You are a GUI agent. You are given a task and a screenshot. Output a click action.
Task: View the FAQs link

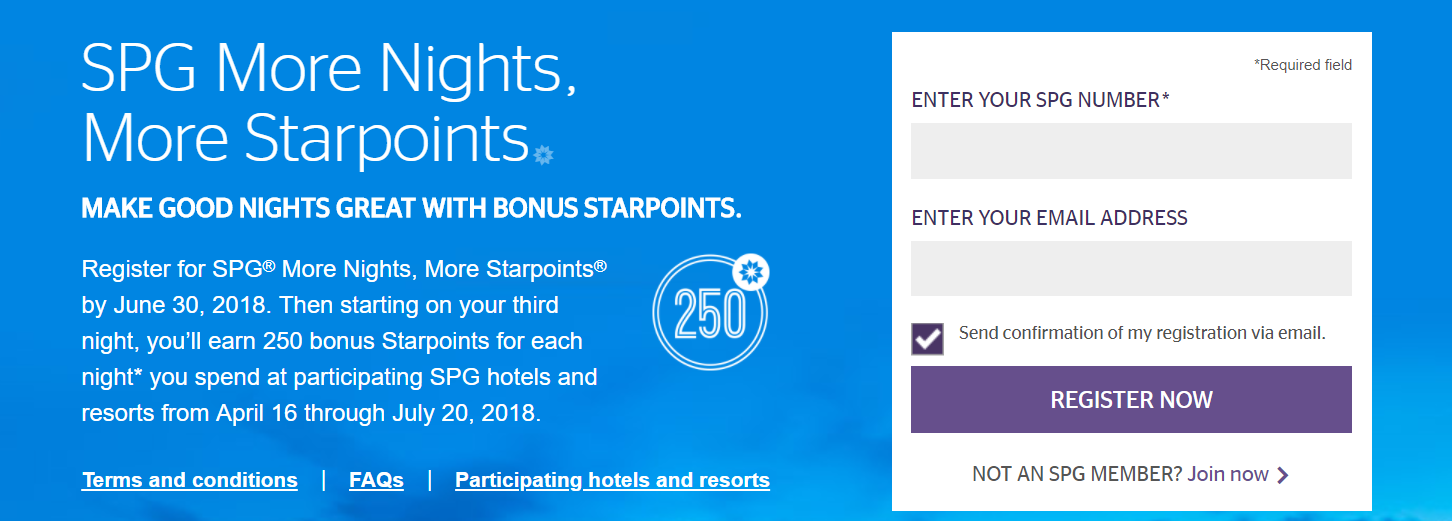tap(376, 480)
